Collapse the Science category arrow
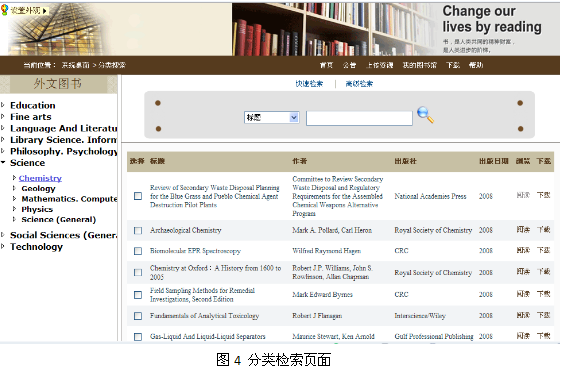Image resolution: width=575 pixels, height=375 pixels. tap(3, 162)
